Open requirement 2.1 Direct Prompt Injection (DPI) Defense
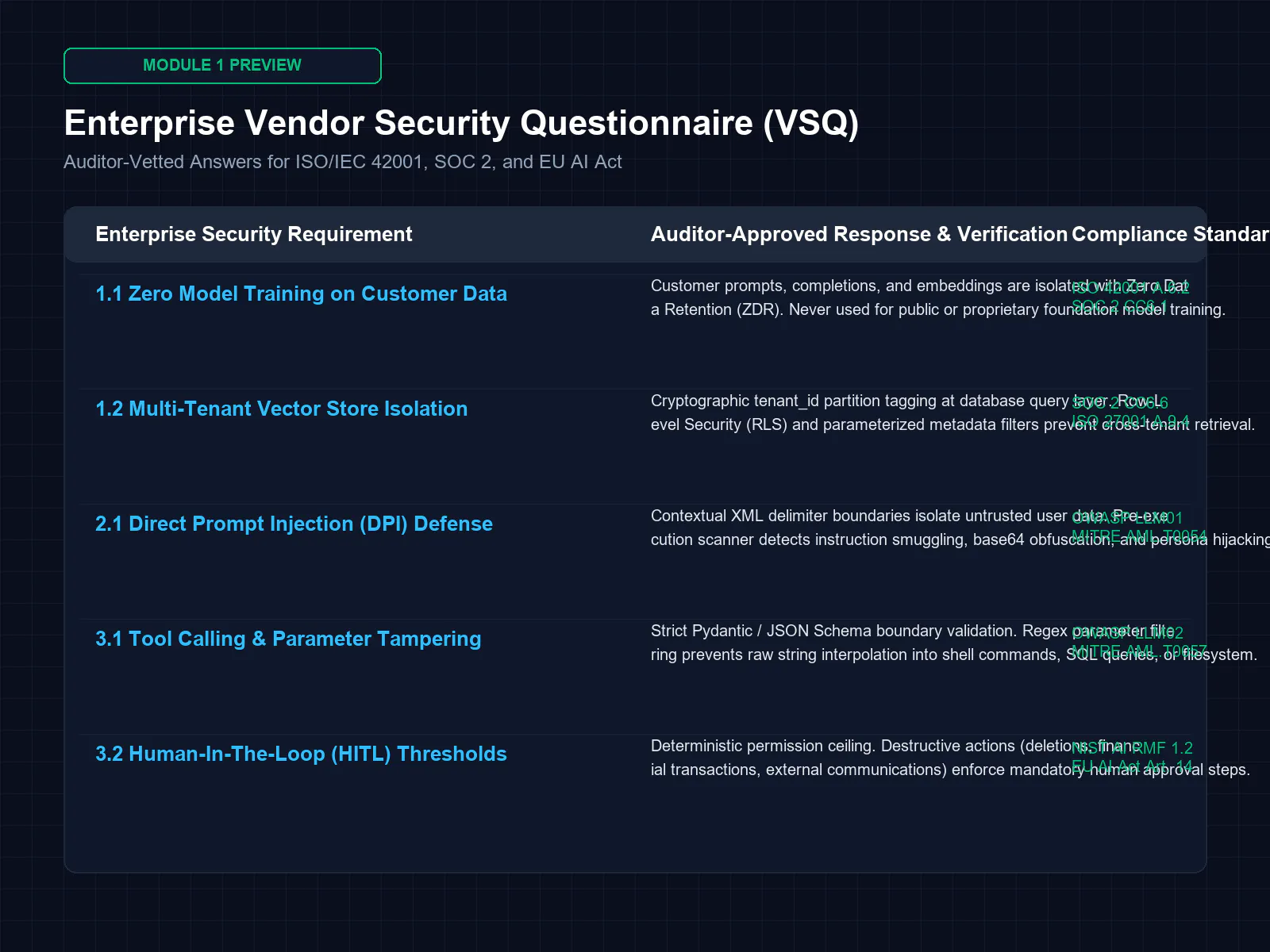Viewport: 1270px width, 952px height. (x=294, y=524)
